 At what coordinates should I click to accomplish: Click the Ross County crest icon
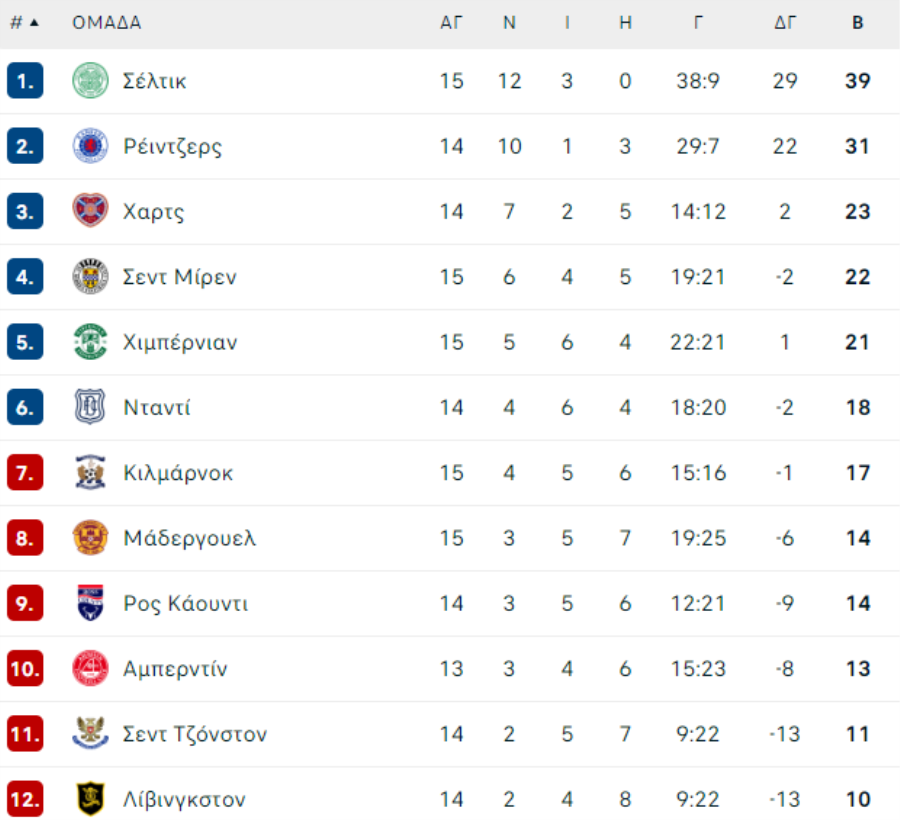pos(91,603)
